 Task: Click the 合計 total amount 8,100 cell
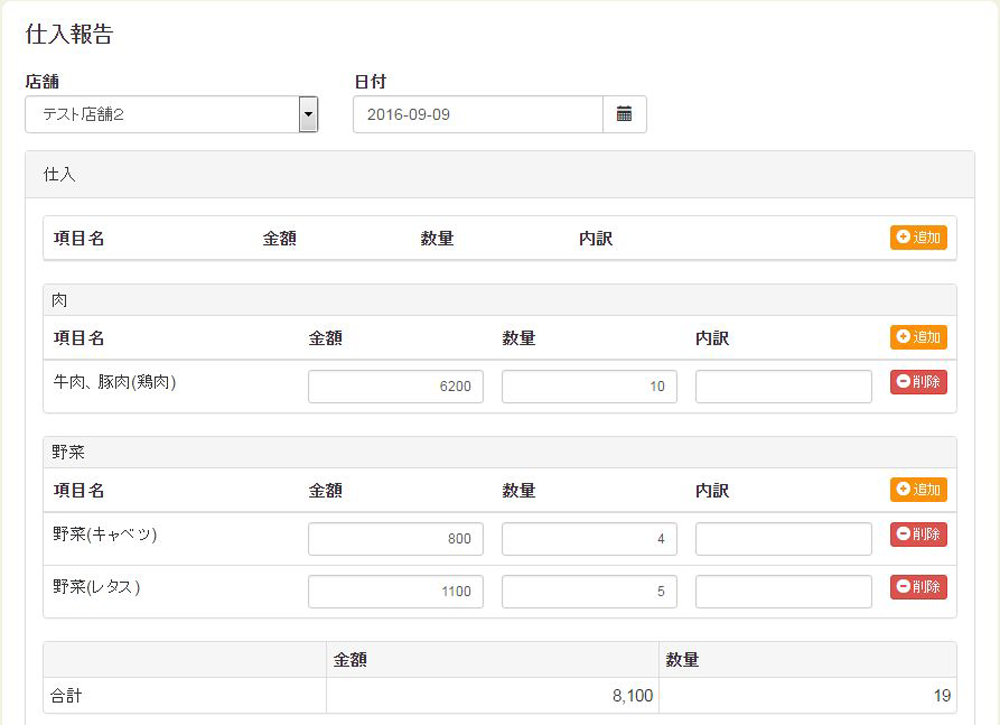[492, 696]
